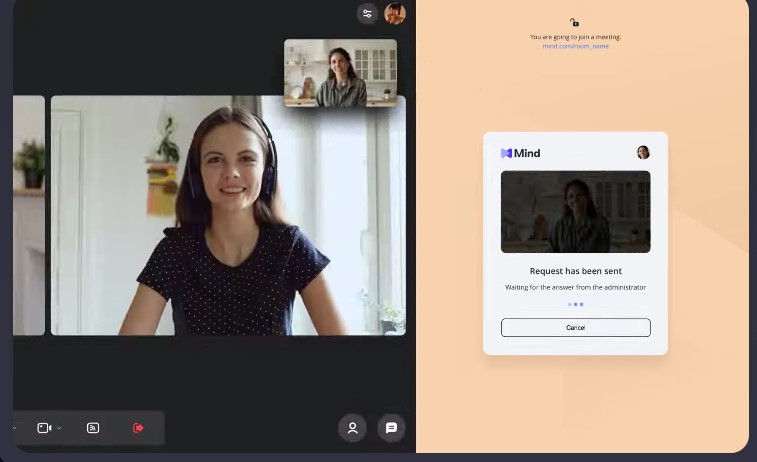Screen dimensions: 757x462
Task: Click the profile avatar in top bar
Action: (x=395, y=14)
